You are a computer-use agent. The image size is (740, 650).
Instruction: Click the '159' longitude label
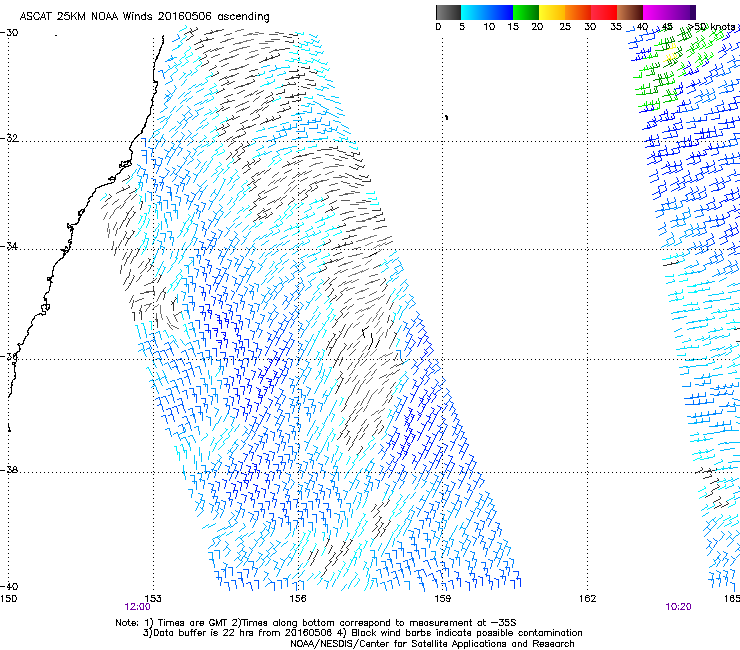coord(443,599)
